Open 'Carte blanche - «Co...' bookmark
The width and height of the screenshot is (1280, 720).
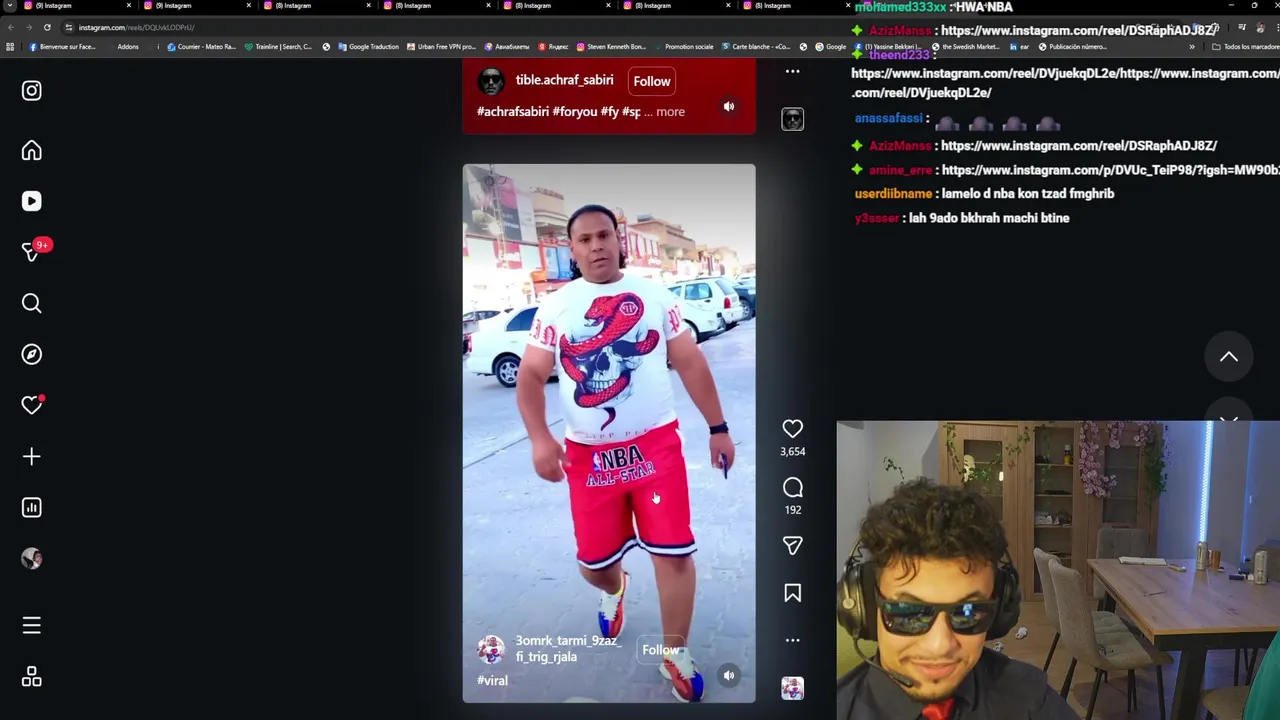[x=756, y=47]
